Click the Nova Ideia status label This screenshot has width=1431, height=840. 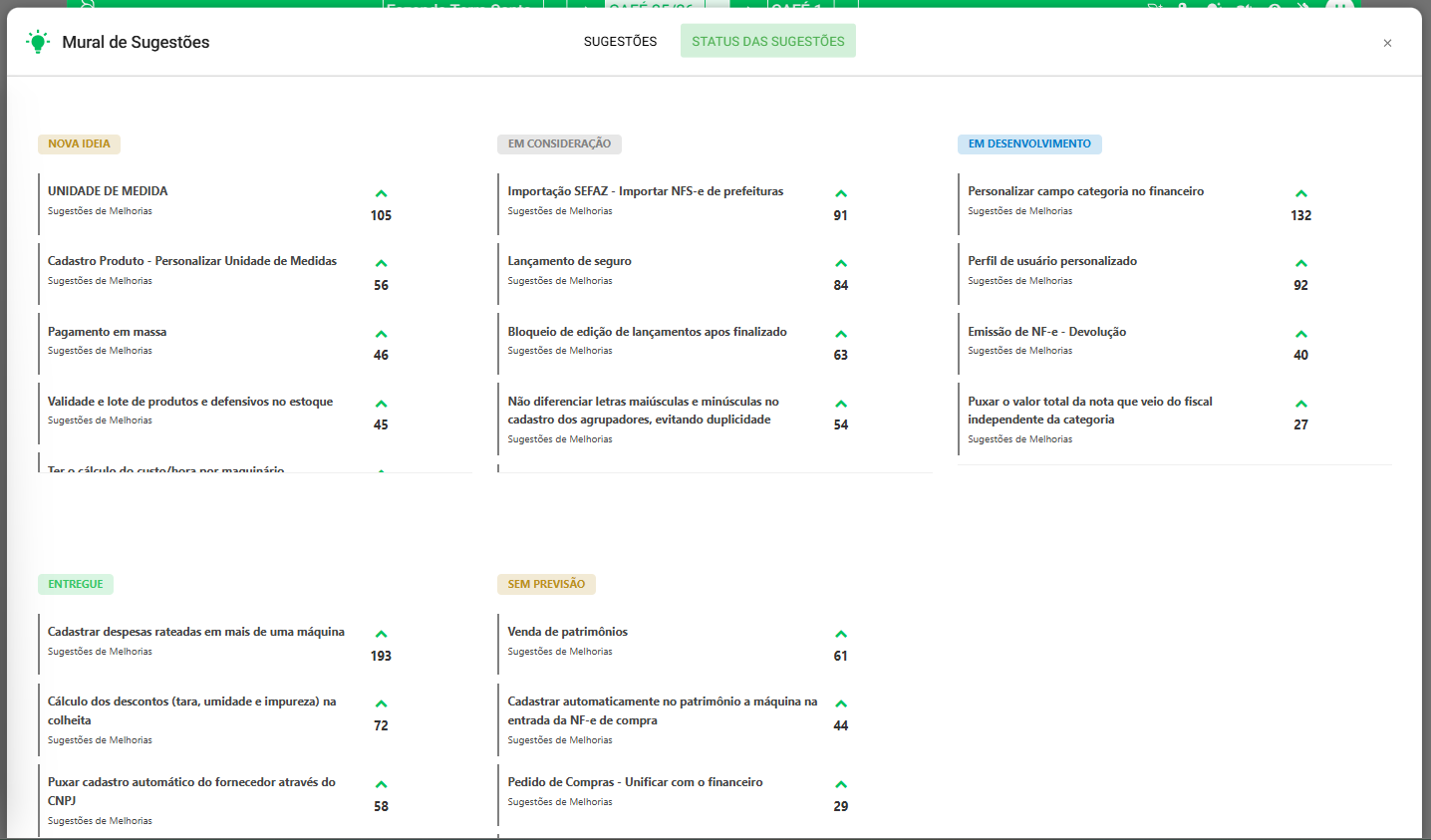[79, 143]
